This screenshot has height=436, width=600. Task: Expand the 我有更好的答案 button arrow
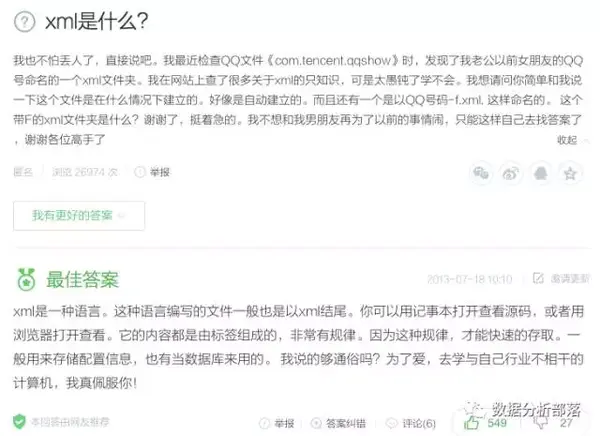point(122,216)
